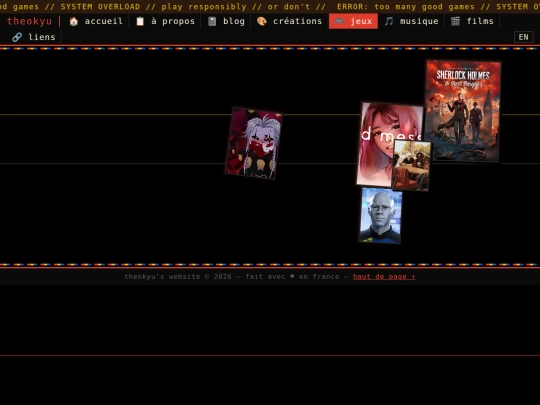Click the house icon beside accueil
Screen dimensions: 540x405
73,21
